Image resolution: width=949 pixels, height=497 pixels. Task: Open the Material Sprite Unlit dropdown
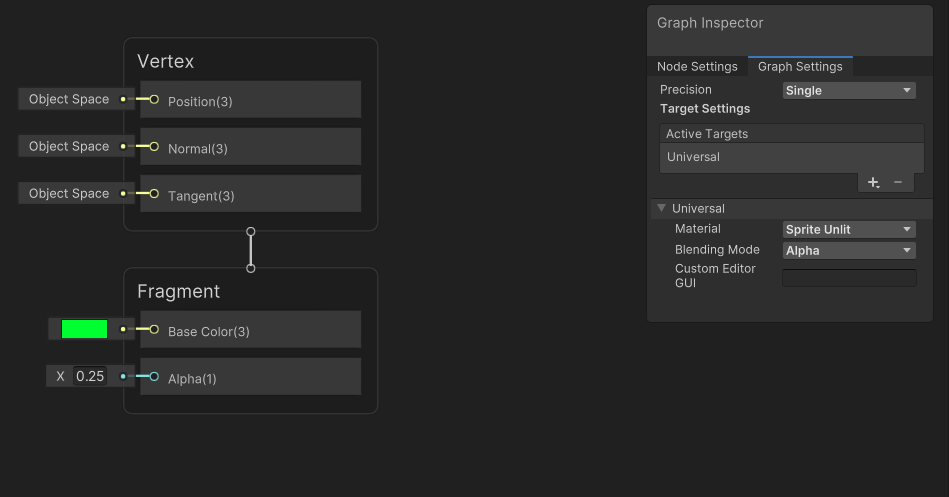pyautogui.click(x=849, y=229)
